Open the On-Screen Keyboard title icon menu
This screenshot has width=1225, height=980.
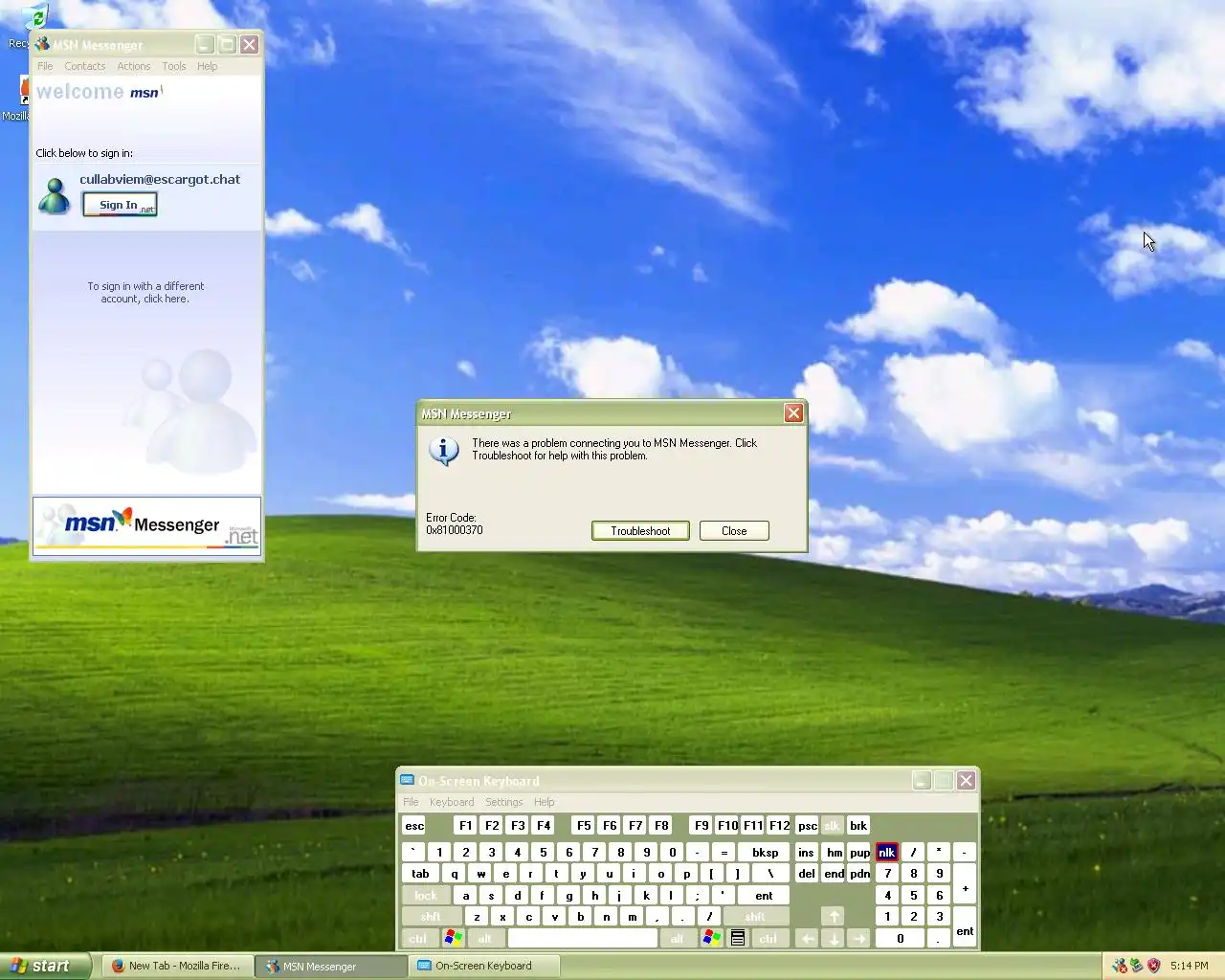click(407, 781)
